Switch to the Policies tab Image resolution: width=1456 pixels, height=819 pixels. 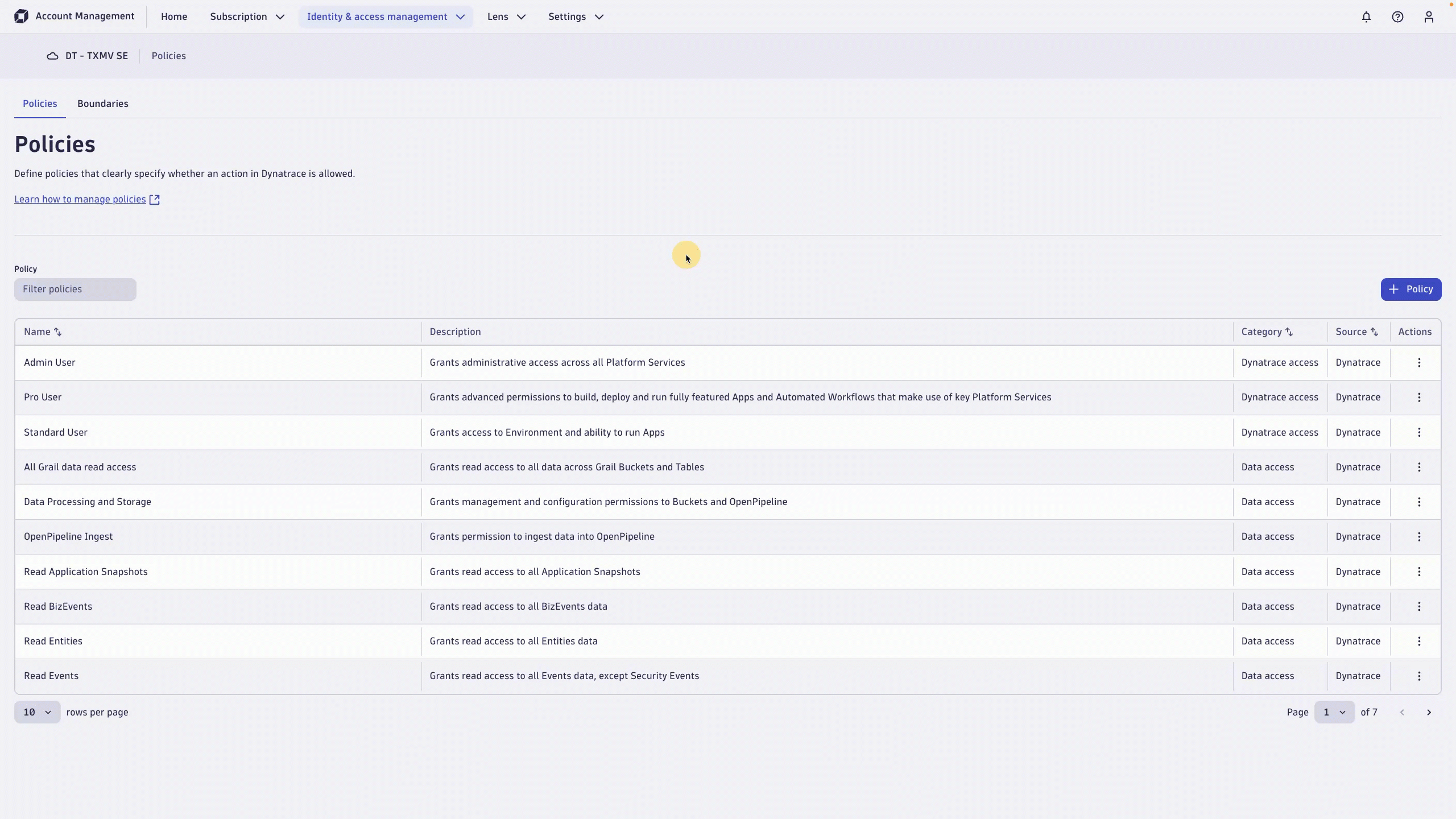(40, 104)
